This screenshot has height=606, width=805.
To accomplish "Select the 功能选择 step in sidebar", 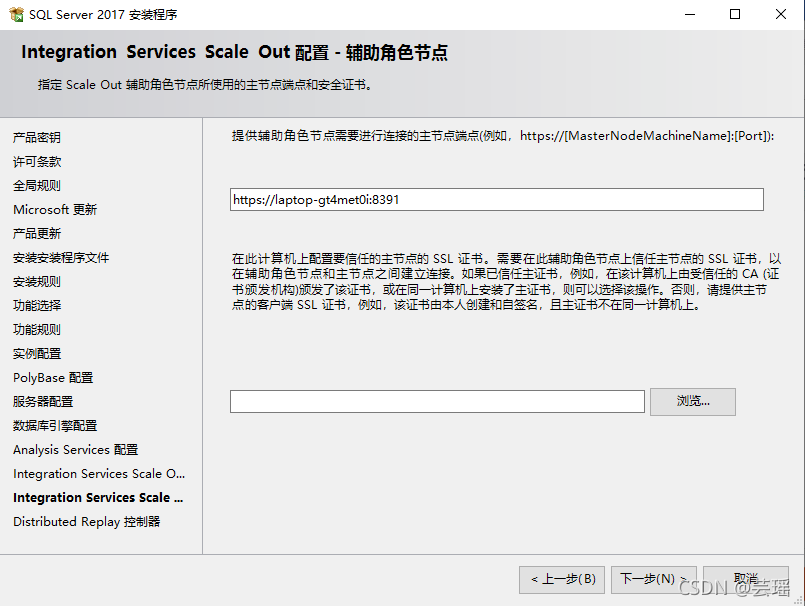I will 37,306.
